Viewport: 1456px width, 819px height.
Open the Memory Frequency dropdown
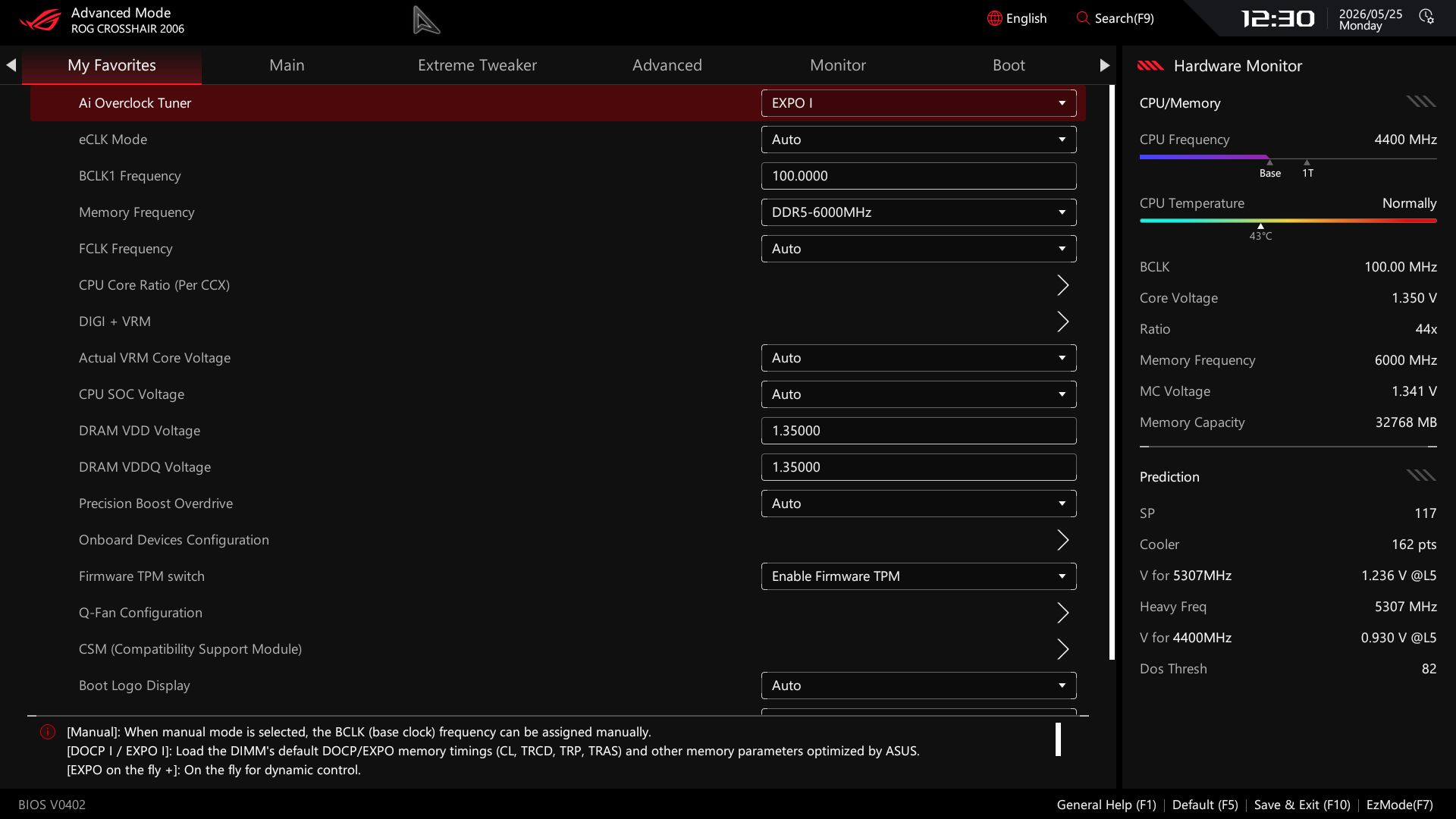[x=918, y=212]
